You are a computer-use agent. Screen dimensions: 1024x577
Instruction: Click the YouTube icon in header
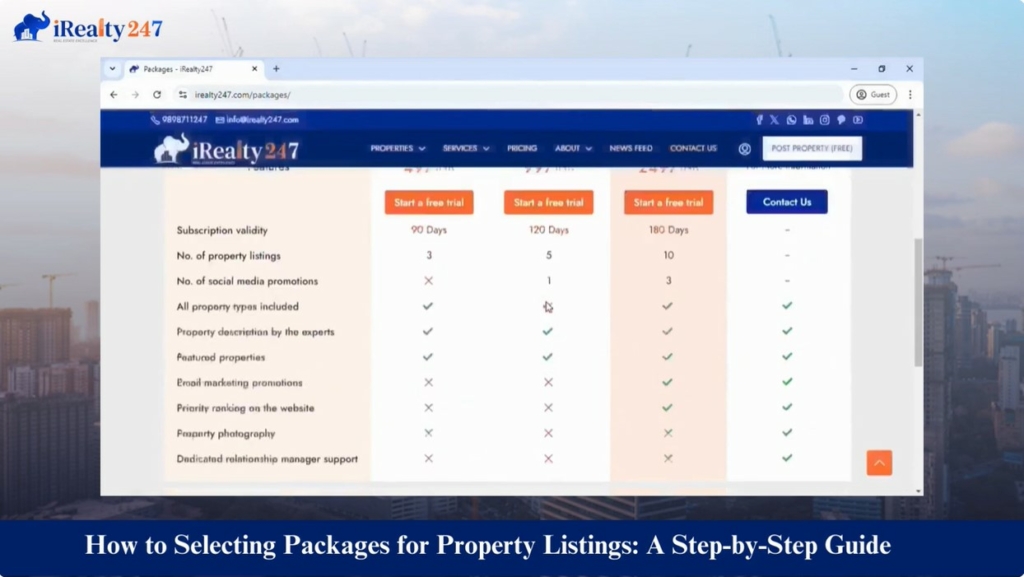pyautogui.click(x=858, y=120)
